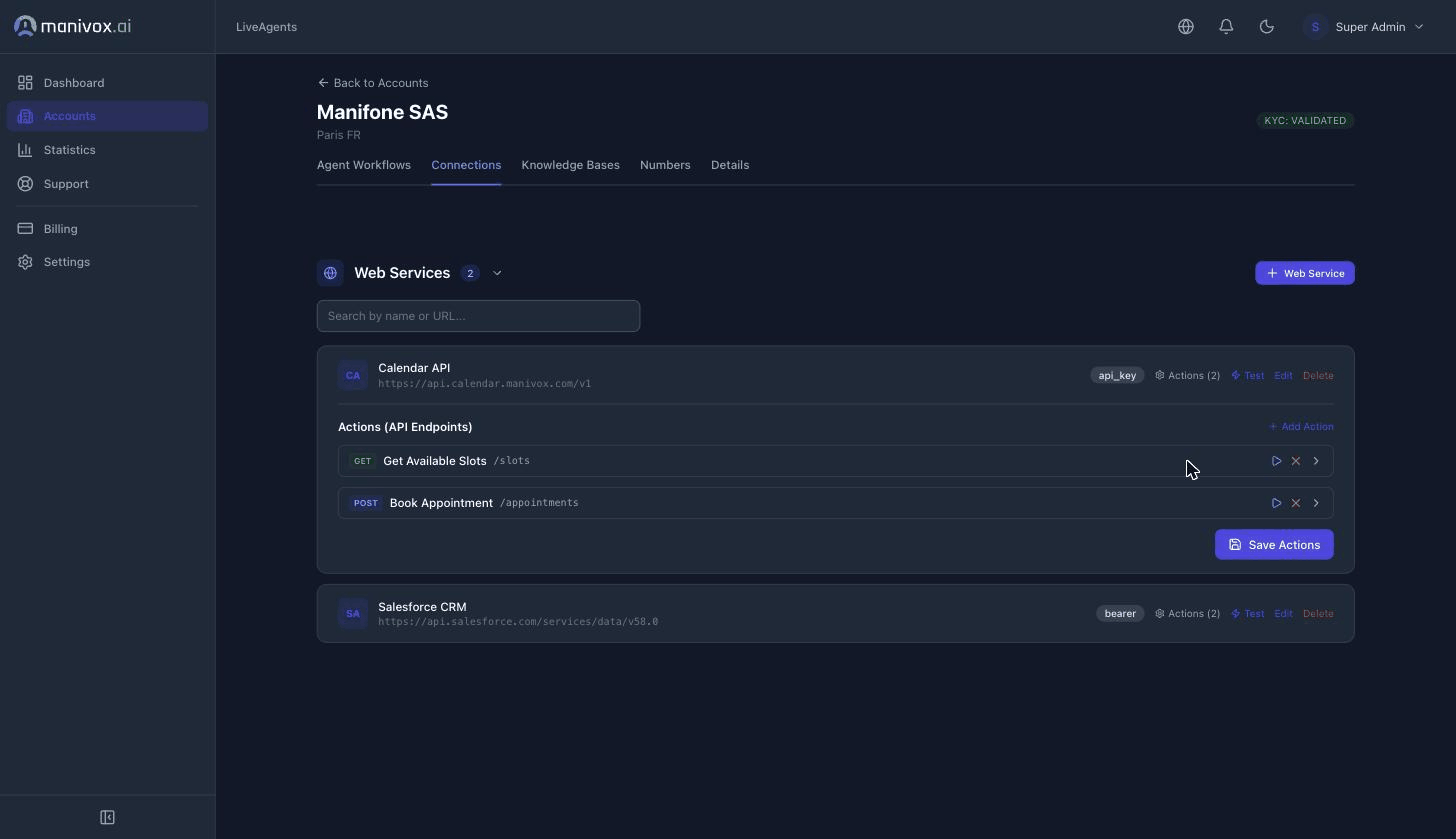The width and height of the screenshot is (1456, 839).
Task: Open notifications bell icon
Action: (1226, 27)
